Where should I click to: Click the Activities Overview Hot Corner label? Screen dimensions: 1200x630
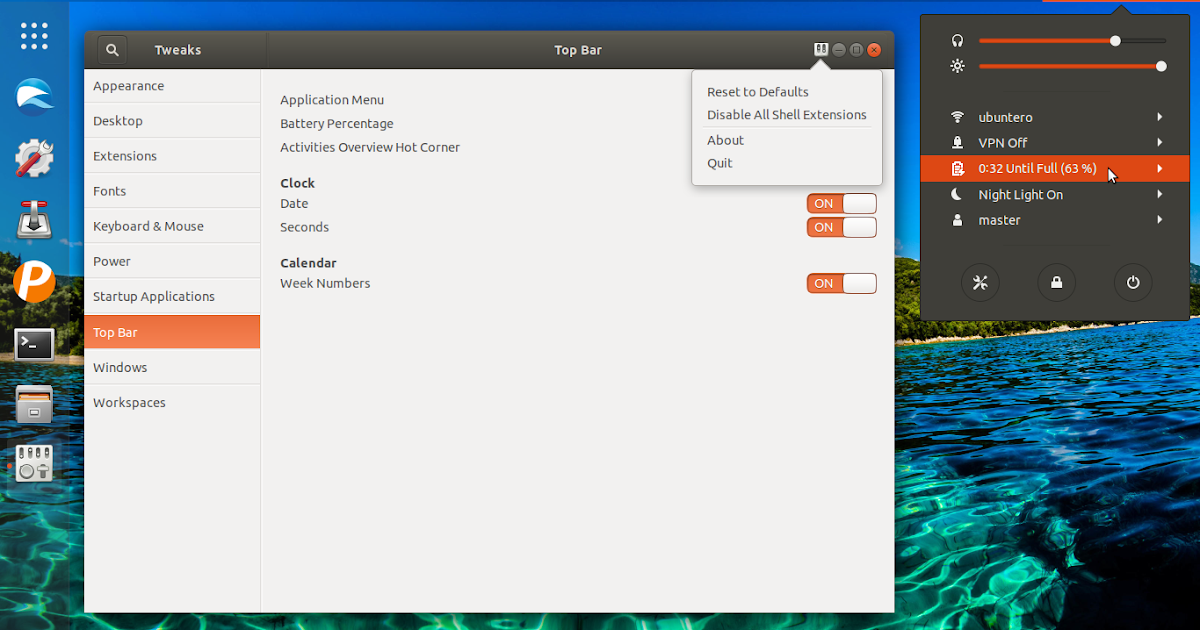(370, 147)
